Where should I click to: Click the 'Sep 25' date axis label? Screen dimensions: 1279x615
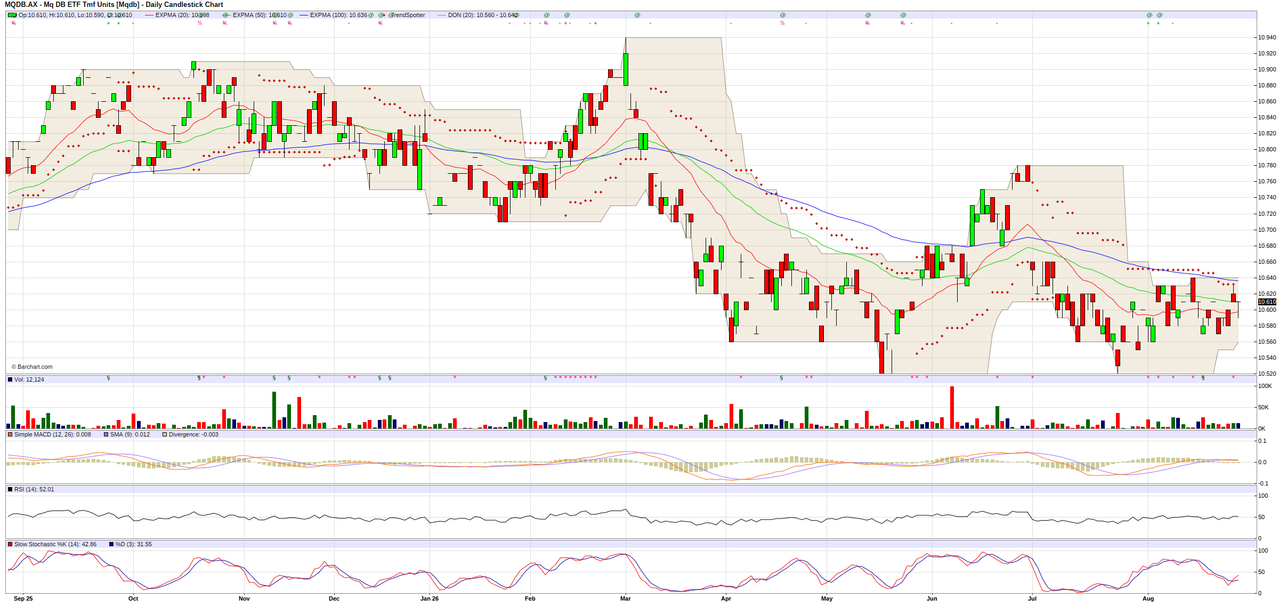pyautogui.click(x=23, y=598)
